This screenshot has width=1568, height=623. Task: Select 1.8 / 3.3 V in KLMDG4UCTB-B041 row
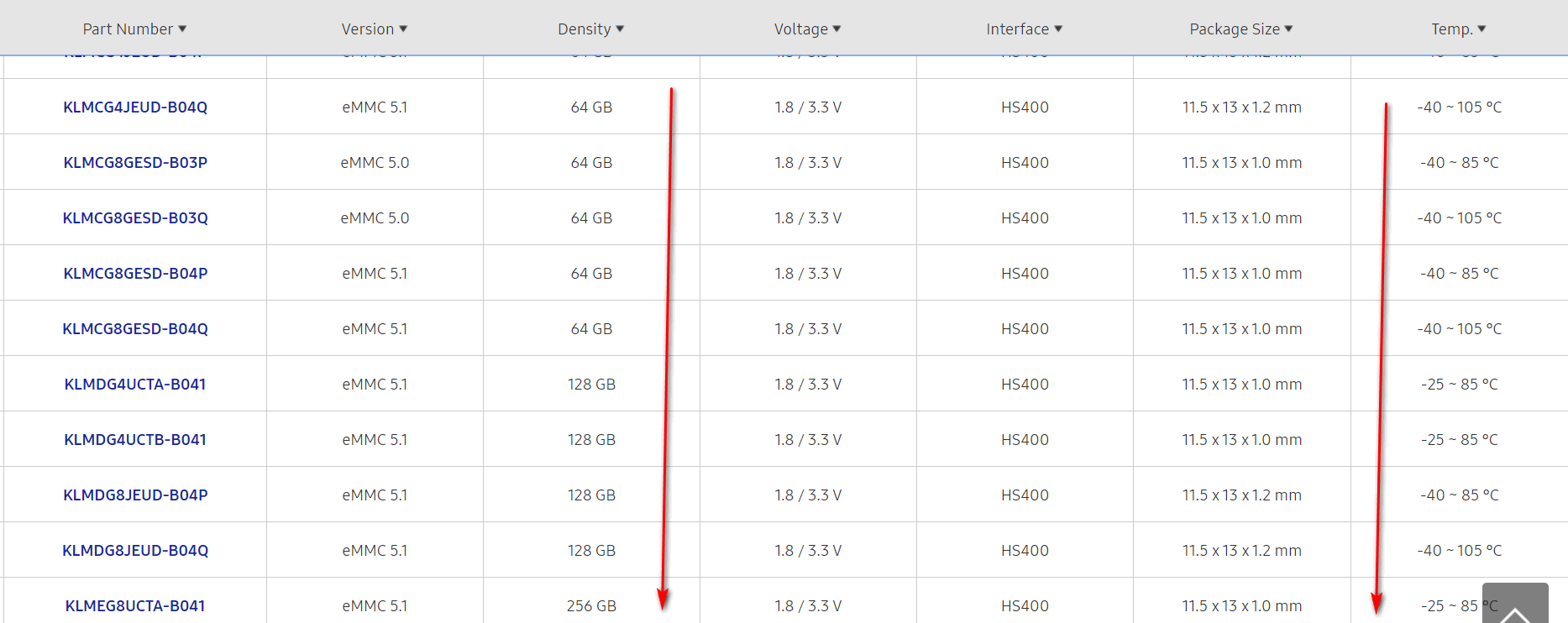808,440
